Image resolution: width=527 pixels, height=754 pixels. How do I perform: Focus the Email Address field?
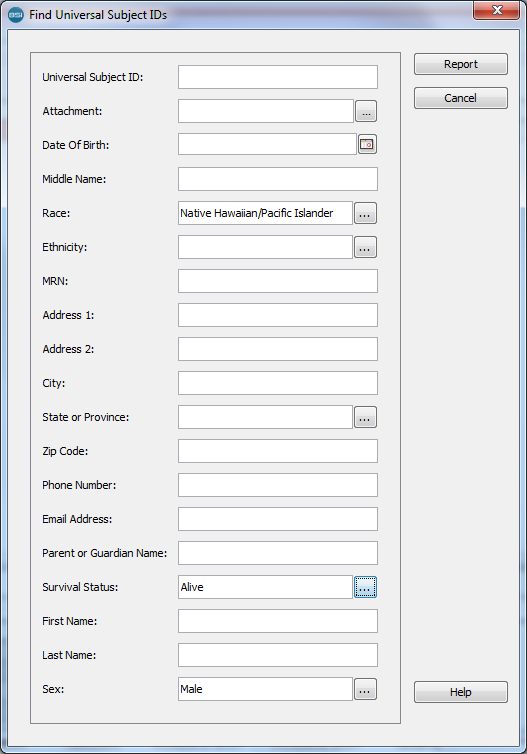pyautogui.click(x=278, y=519)
